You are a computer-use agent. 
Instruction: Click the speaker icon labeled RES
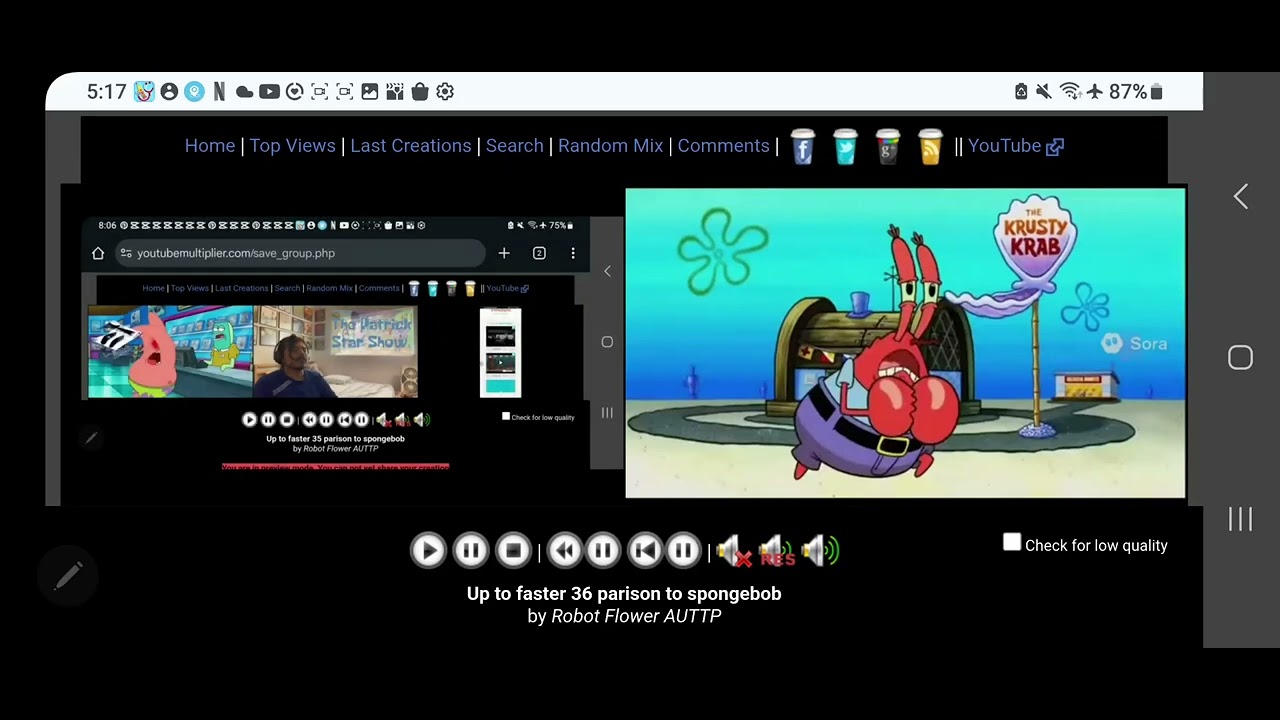[x=777, y=550]
